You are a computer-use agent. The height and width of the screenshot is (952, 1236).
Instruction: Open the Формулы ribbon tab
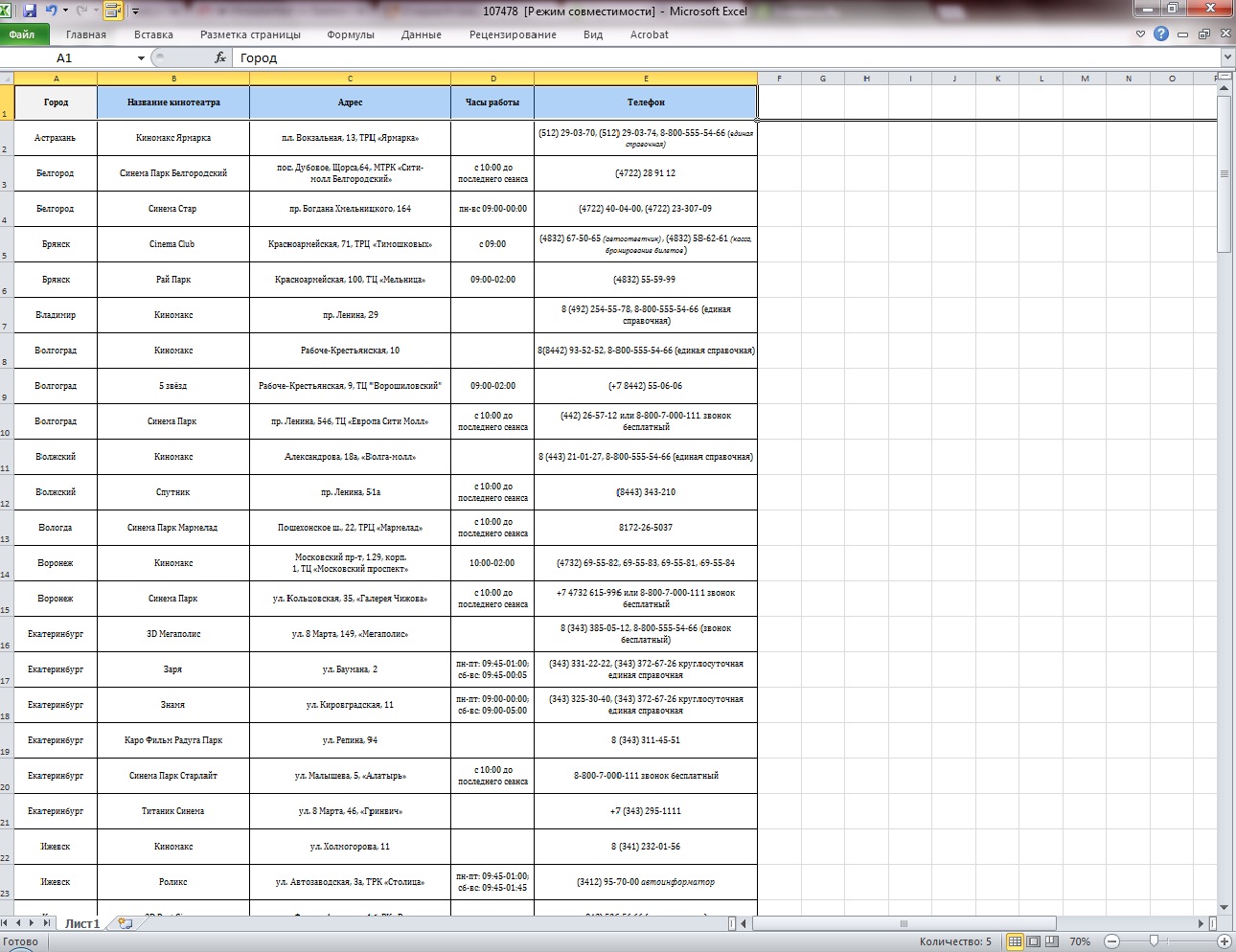[351, 34]
